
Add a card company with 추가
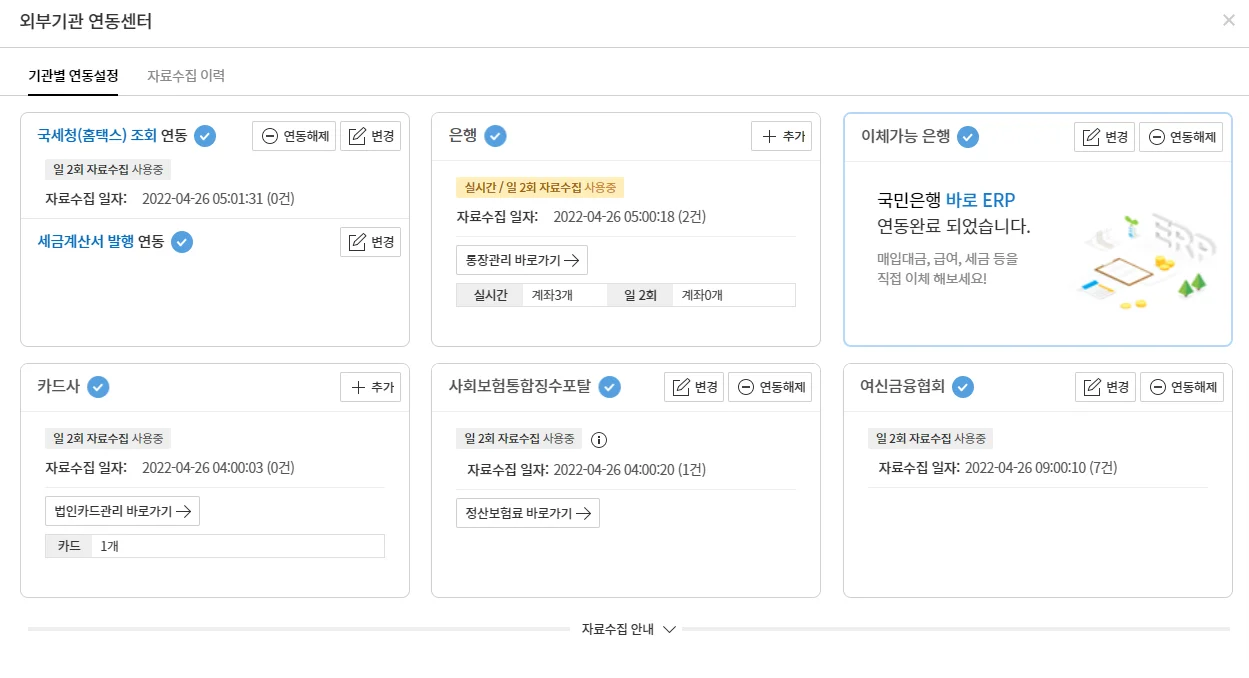point(370,387)
